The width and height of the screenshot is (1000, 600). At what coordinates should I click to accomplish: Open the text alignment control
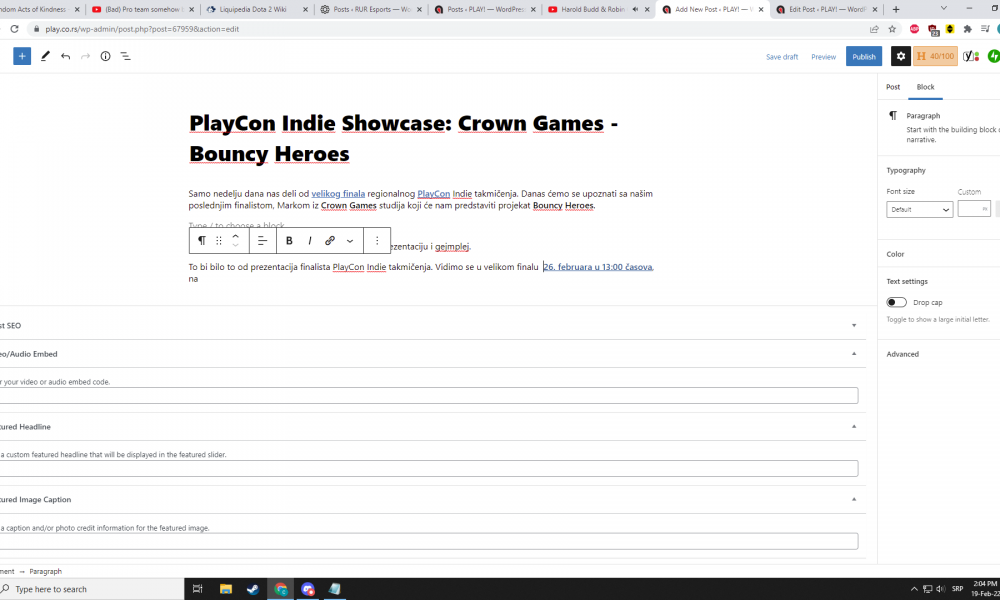pos(261,240)
